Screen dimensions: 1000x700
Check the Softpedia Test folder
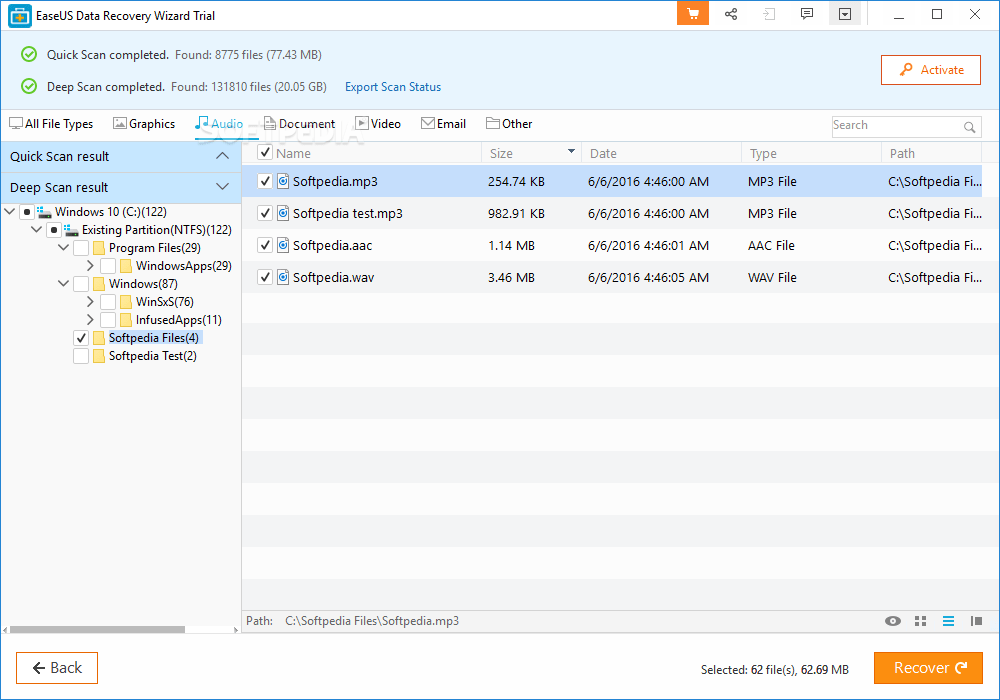[x=81, y=355]
